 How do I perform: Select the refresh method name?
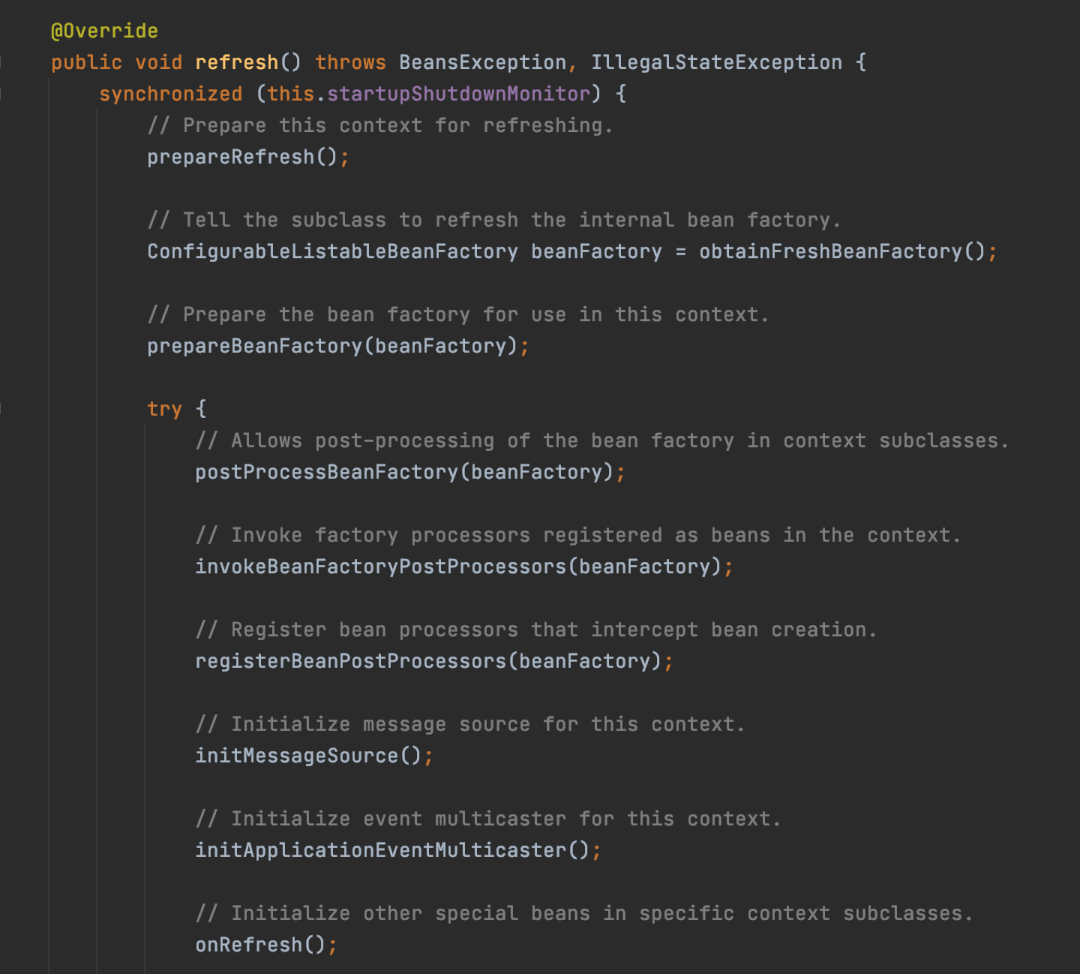236,62
